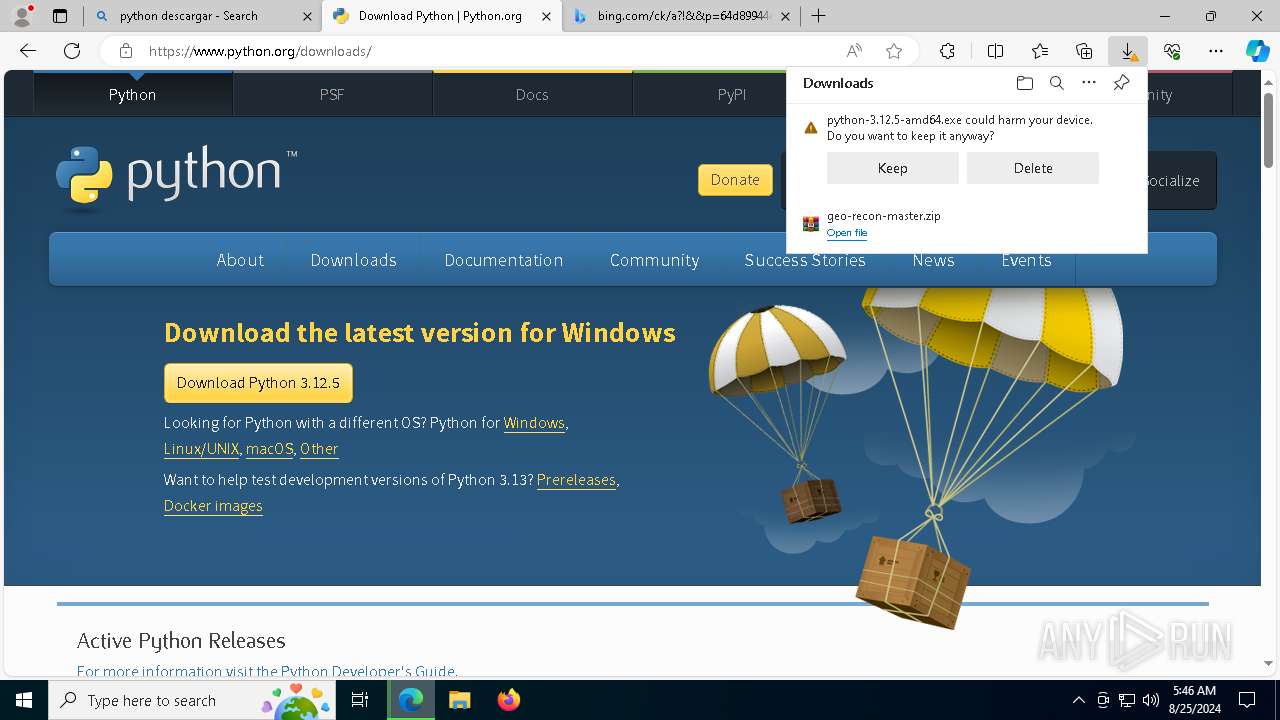Click the browser Back arrow
Viewport: 1280px width, 720px height.
tap(28, 51)
